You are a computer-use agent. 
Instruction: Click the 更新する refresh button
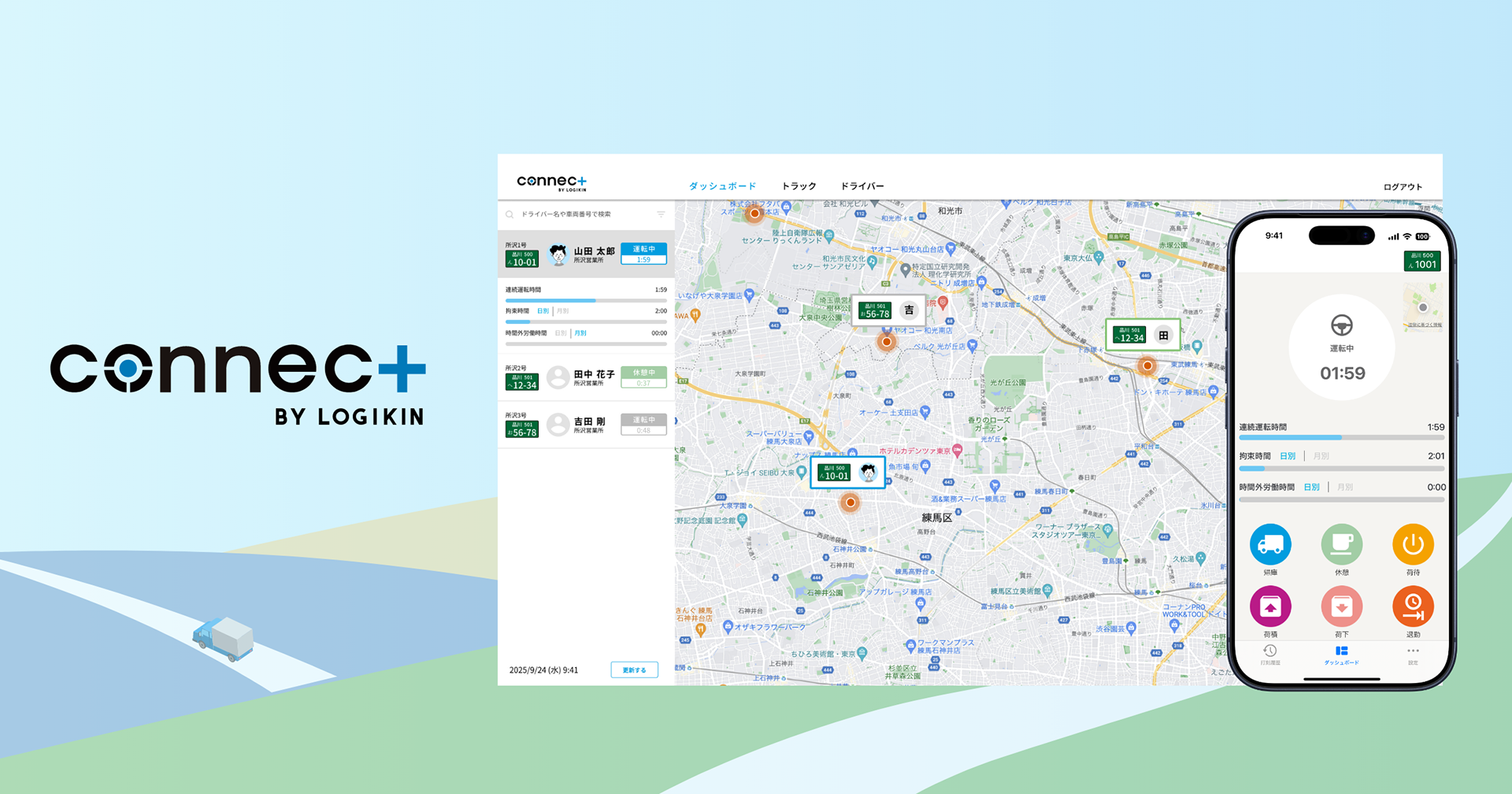click(634, 670)
